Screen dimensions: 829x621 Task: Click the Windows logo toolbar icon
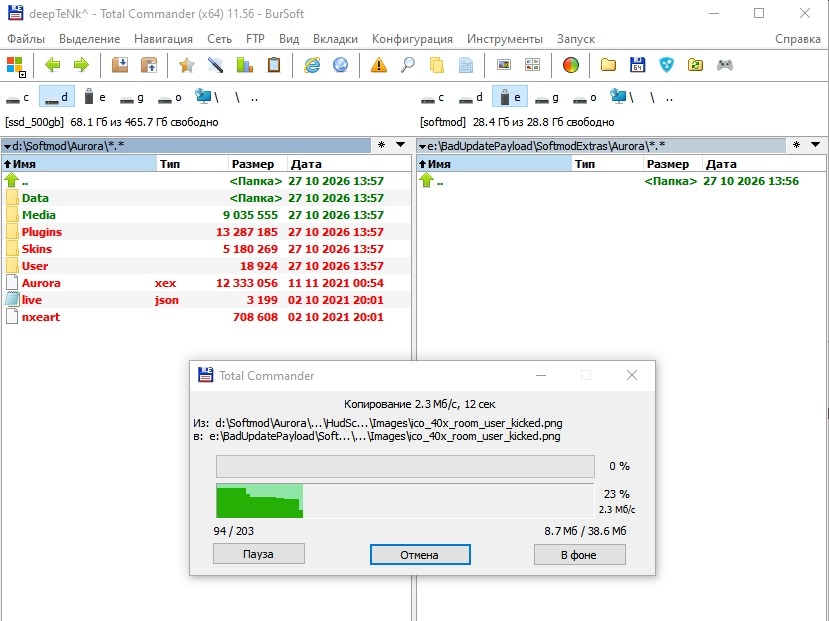pos(15,66)
